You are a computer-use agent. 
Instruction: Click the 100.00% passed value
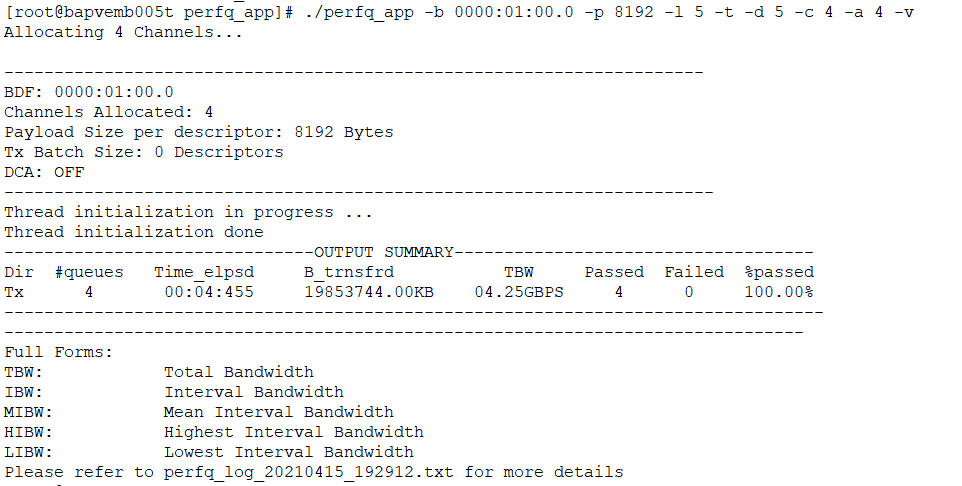pos(778,292)
